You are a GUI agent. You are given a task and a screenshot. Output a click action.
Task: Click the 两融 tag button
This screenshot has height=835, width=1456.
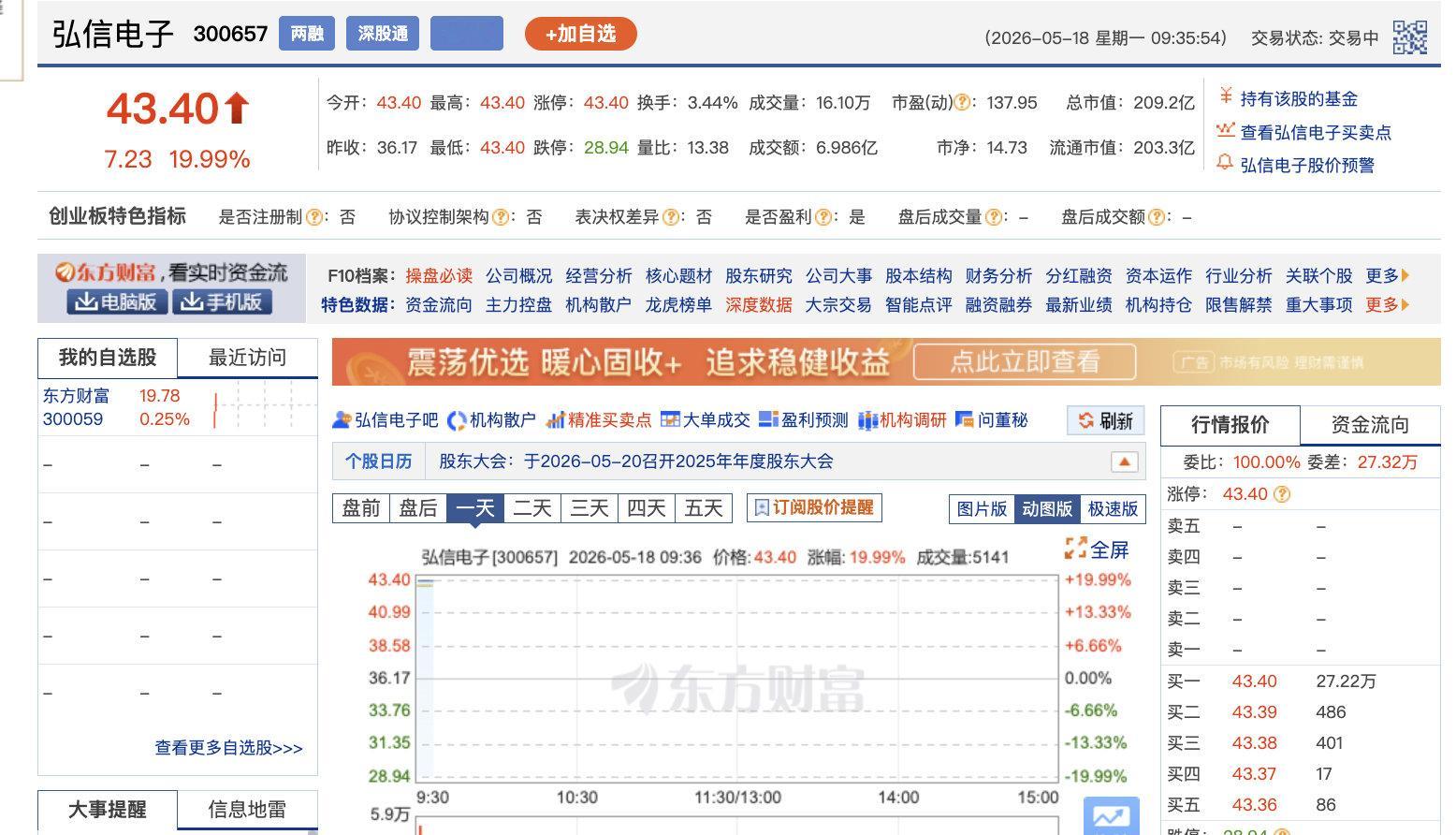click(x=307, y=34)
